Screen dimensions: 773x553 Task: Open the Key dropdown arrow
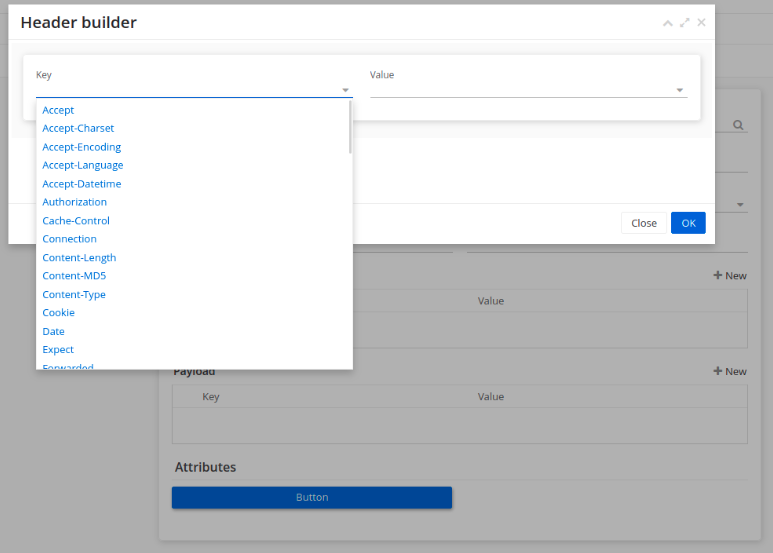coord(345,90)
